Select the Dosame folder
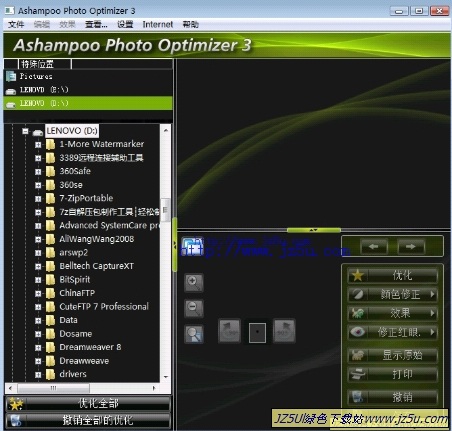The image size is (452, 431). (x=75, y=334)
